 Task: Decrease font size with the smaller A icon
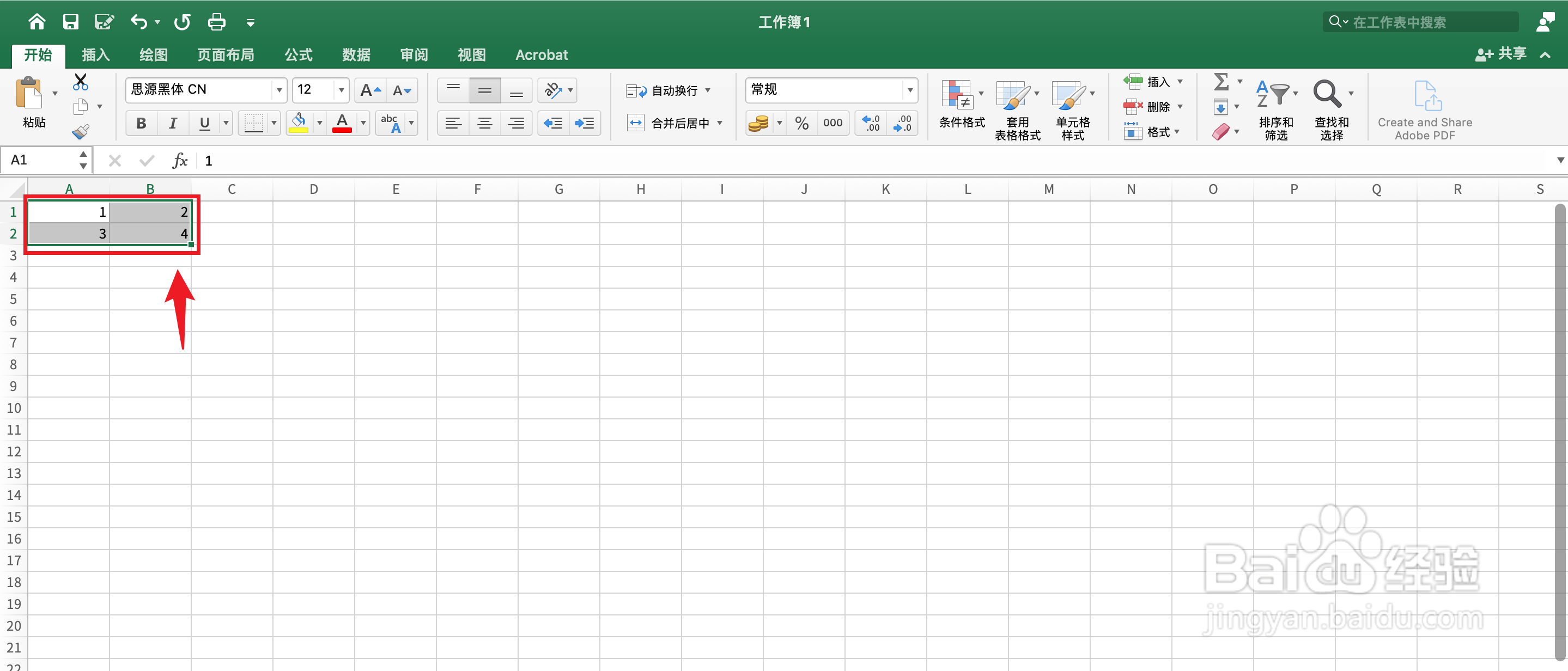point(402,90)
